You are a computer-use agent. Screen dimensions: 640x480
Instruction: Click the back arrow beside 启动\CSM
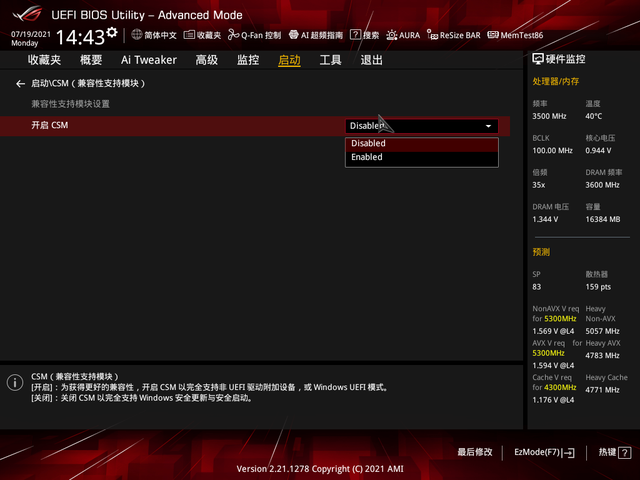20,84
